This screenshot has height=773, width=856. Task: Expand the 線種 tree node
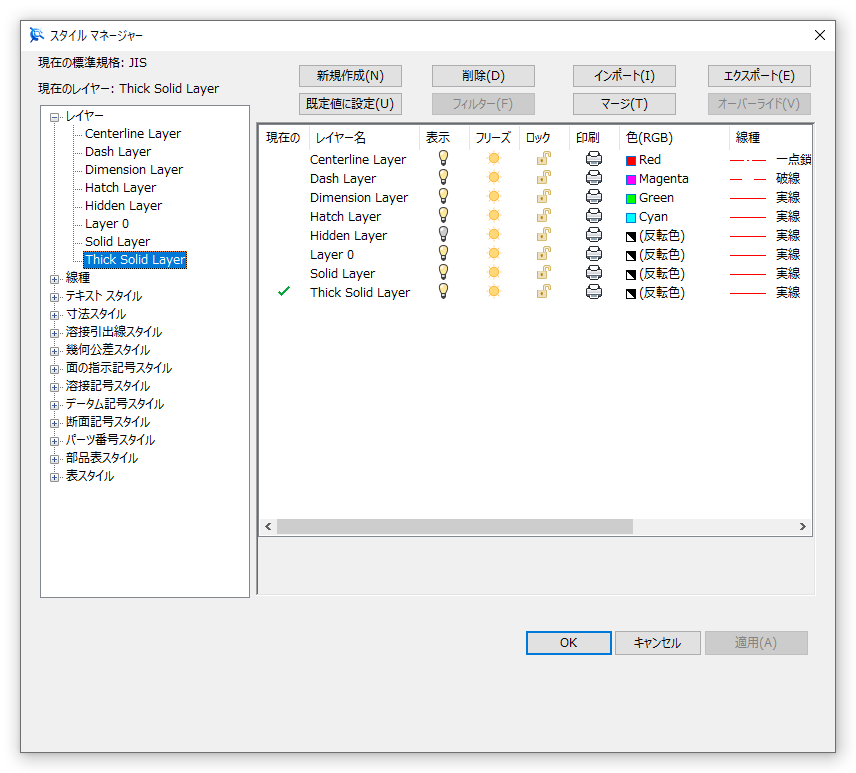click(x=56, y=278)
